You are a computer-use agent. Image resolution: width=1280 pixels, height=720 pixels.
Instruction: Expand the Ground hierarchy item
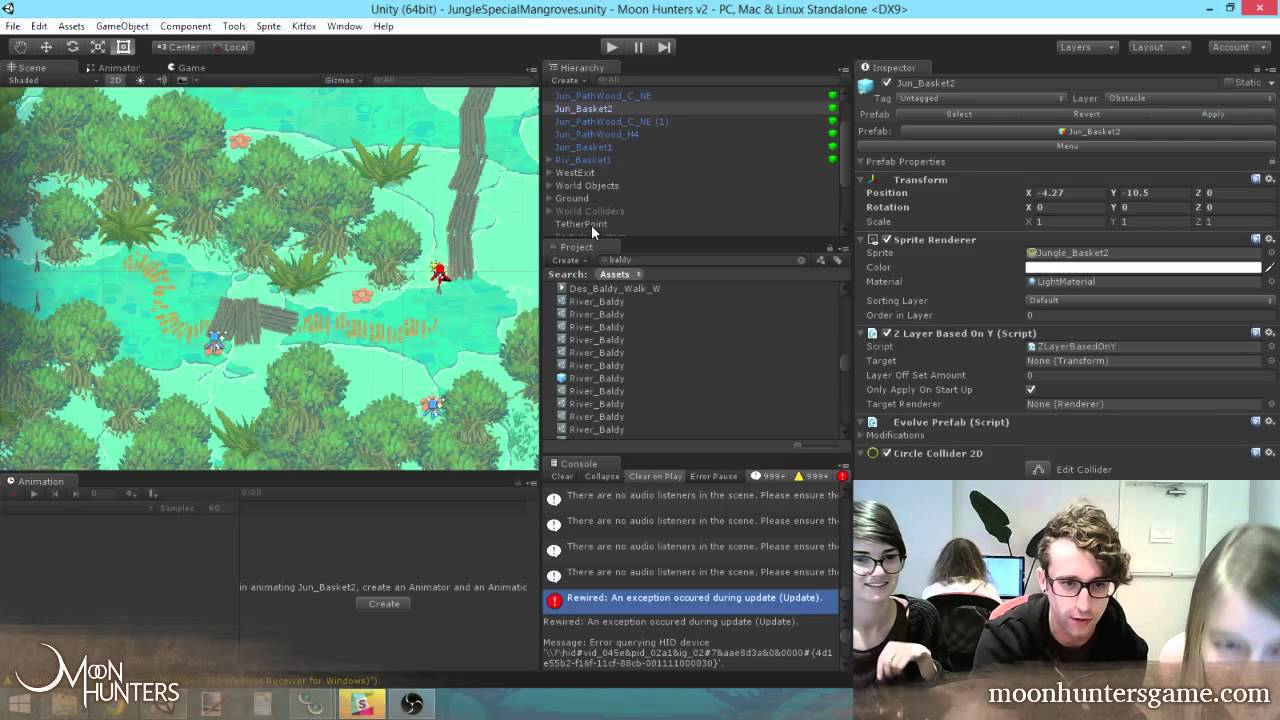549,199
